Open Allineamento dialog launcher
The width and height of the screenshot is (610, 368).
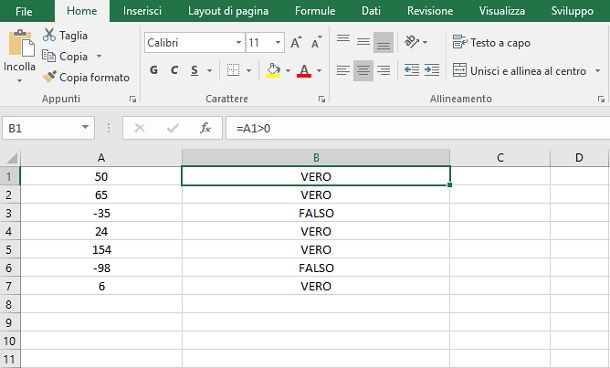pyautogui.click(x=601, y=99)
